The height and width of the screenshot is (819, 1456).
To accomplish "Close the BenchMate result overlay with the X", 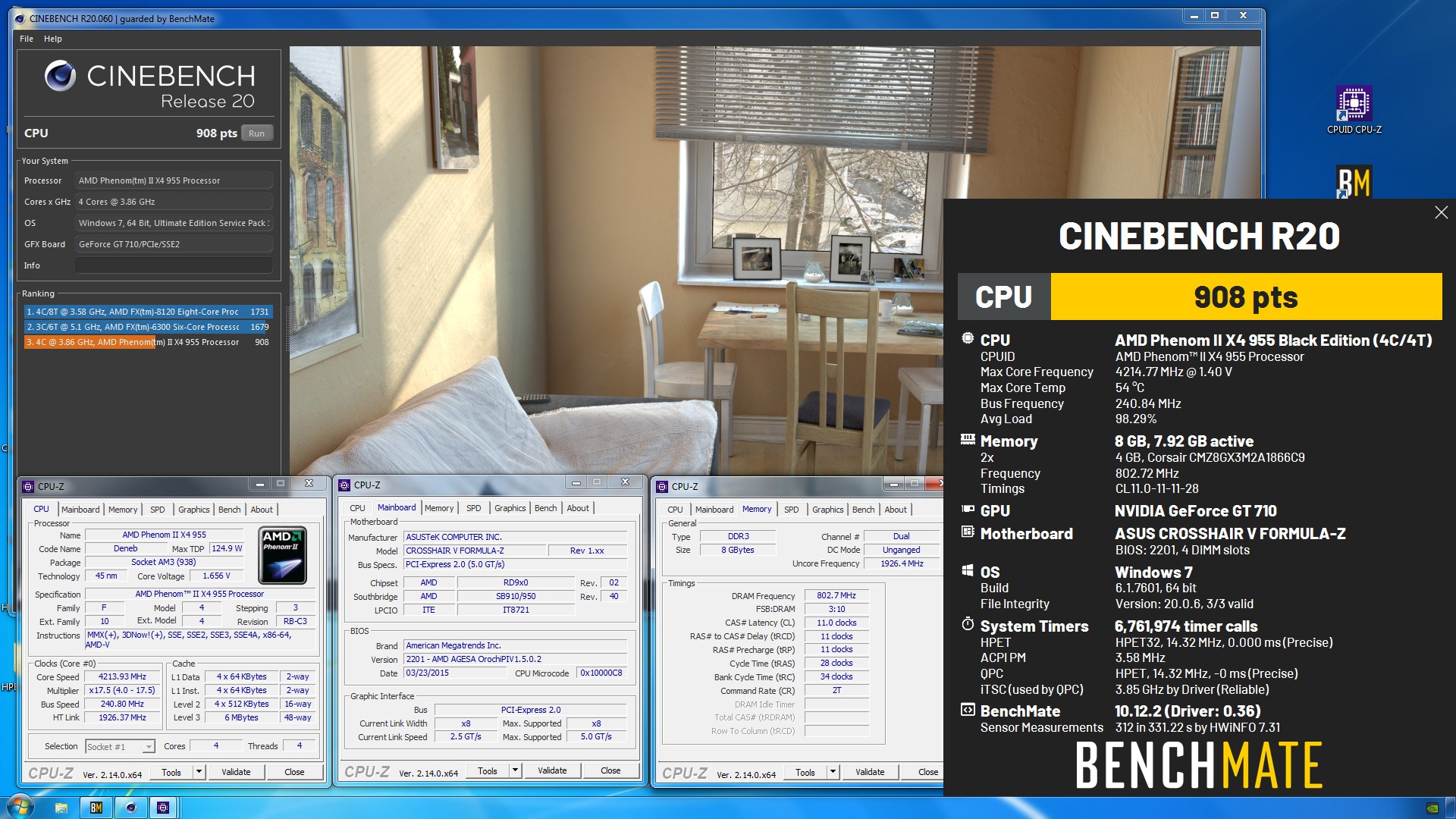I will click(x=1441, y=212).
